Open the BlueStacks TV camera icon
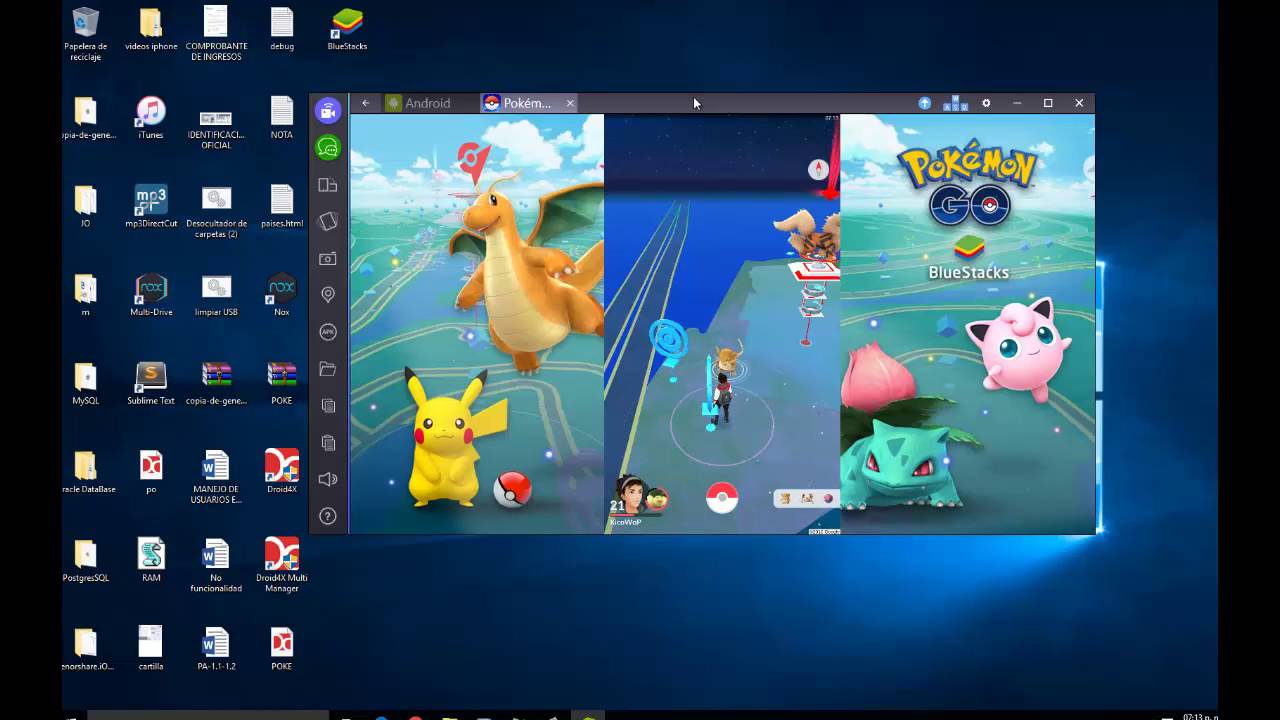Screen dimensions: 1280x720 pos(328,110)
